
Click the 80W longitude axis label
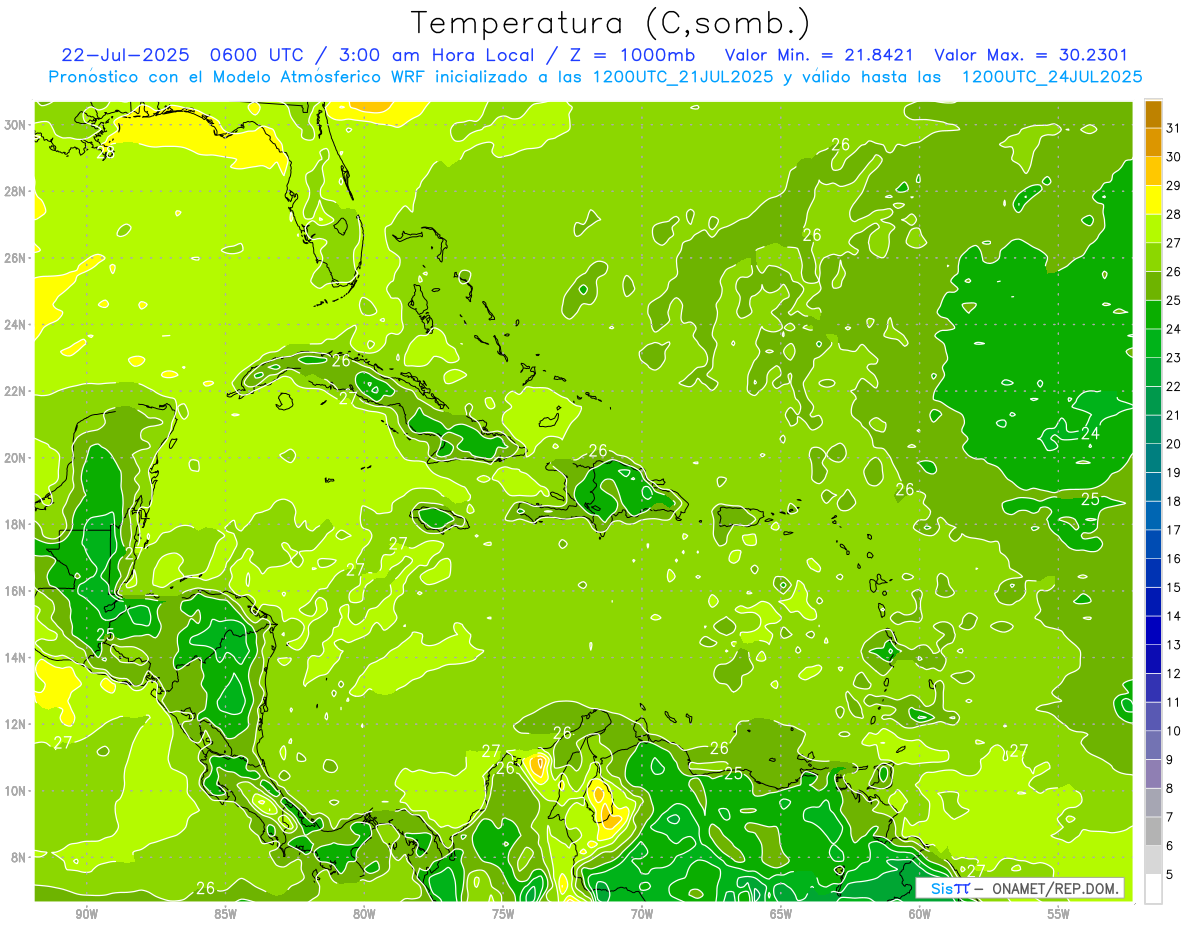(x=364, y=913)
